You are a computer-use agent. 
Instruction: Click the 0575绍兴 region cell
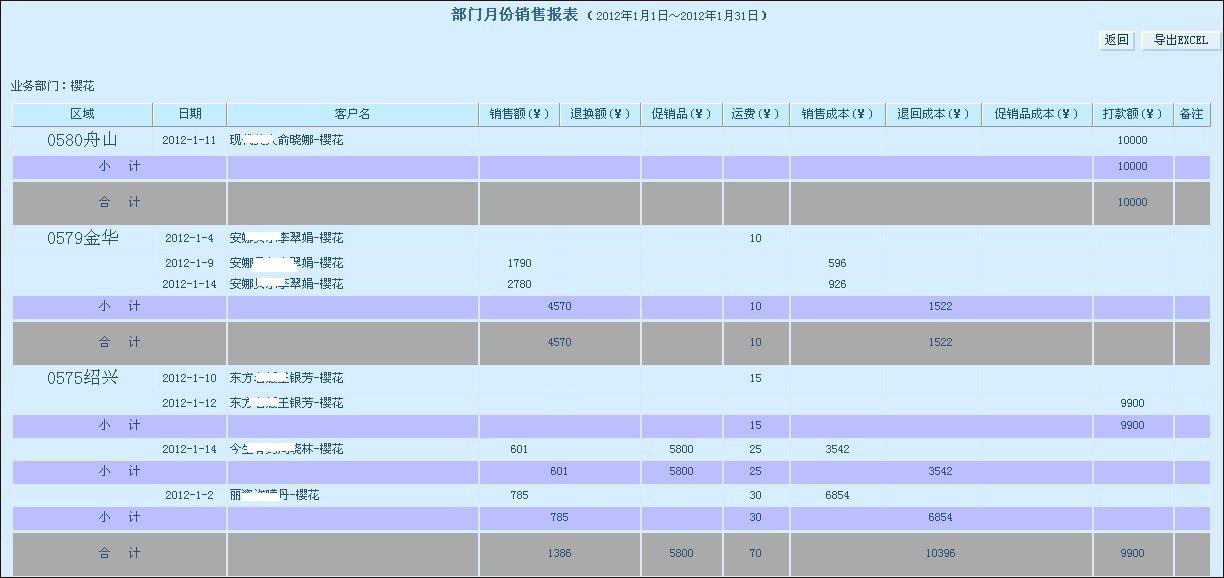click(82, 378)
